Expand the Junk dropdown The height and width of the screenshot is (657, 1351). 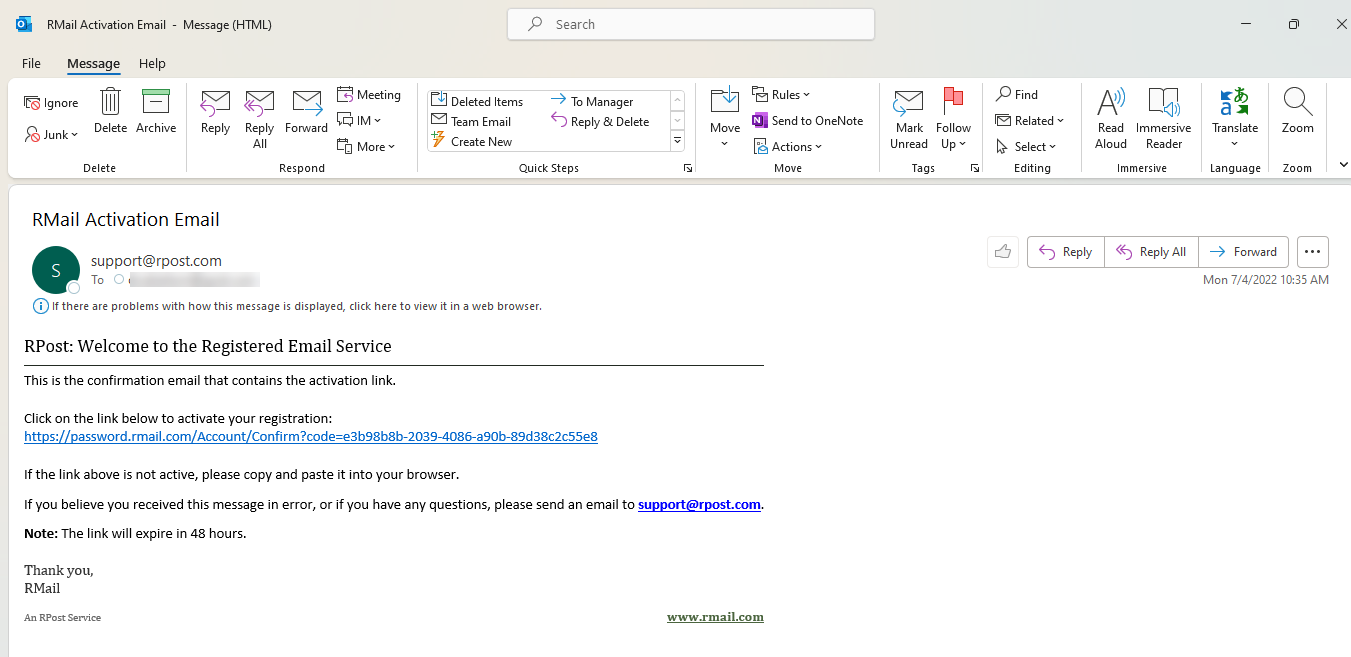coord(52,135)
